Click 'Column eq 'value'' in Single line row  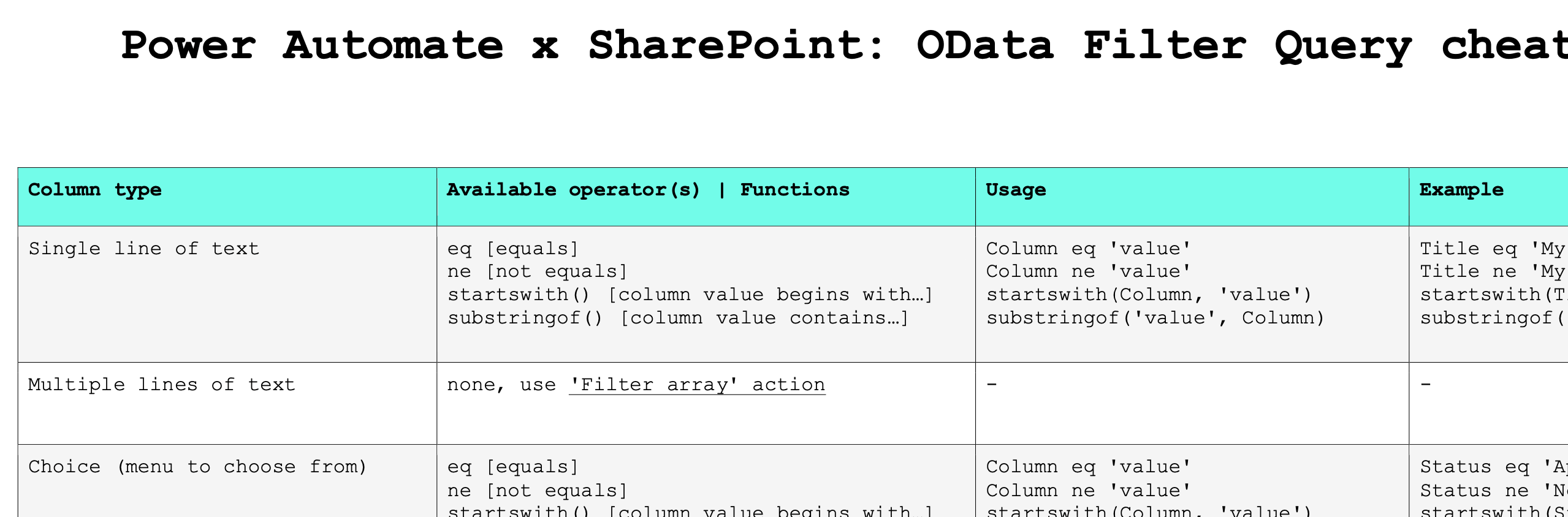coord(1089,249)
